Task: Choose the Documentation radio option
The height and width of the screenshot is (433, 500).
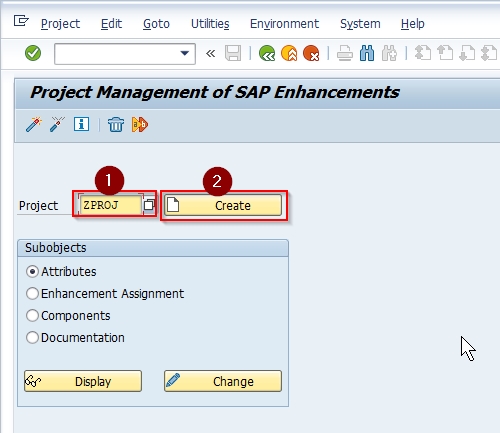Action: [32, 338]
